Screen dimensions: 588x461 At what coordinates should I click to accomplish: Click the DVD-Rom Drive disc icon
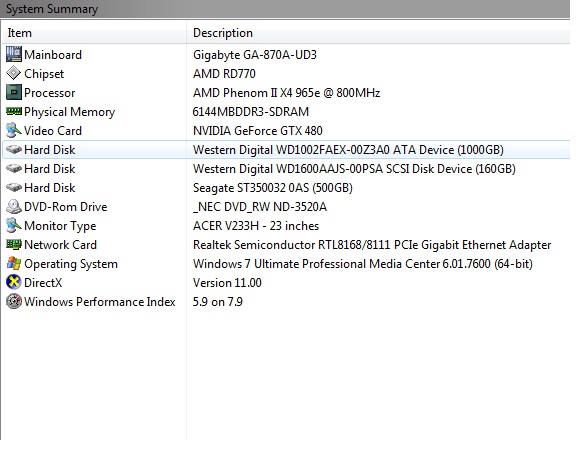[14, 206]
